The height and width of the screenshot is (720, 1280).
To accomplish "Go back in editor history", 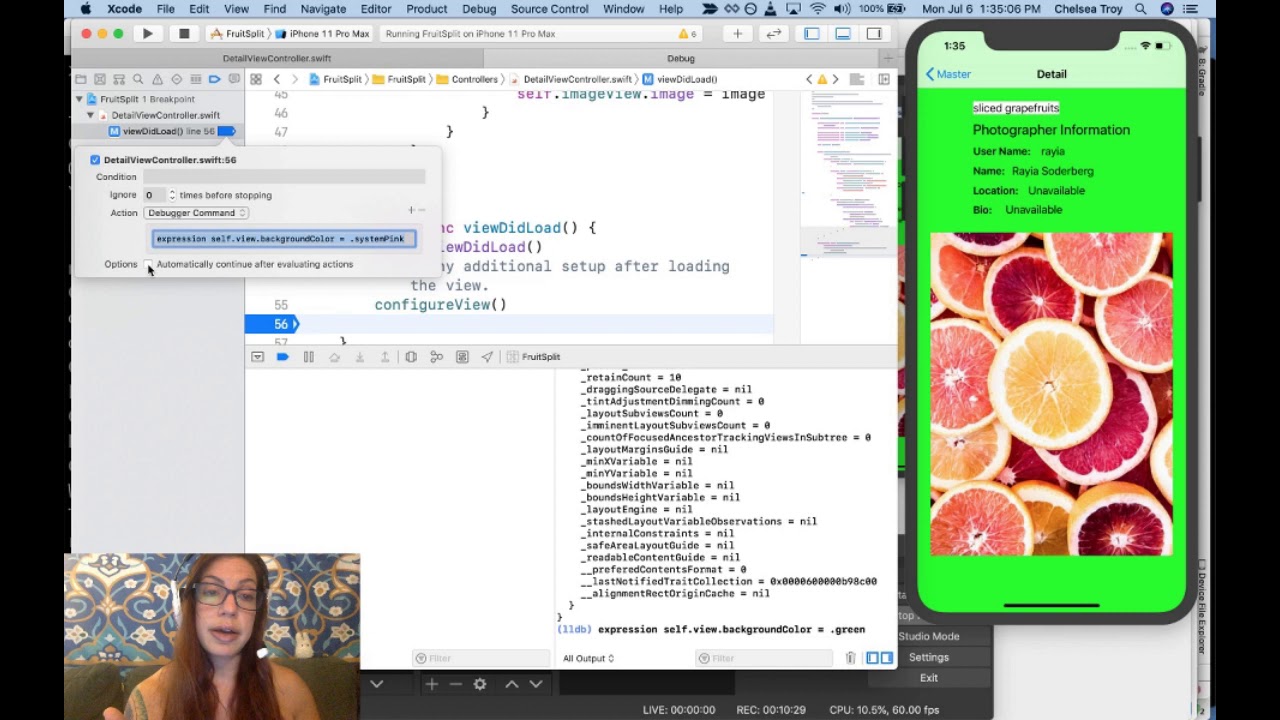I will 277,79.
